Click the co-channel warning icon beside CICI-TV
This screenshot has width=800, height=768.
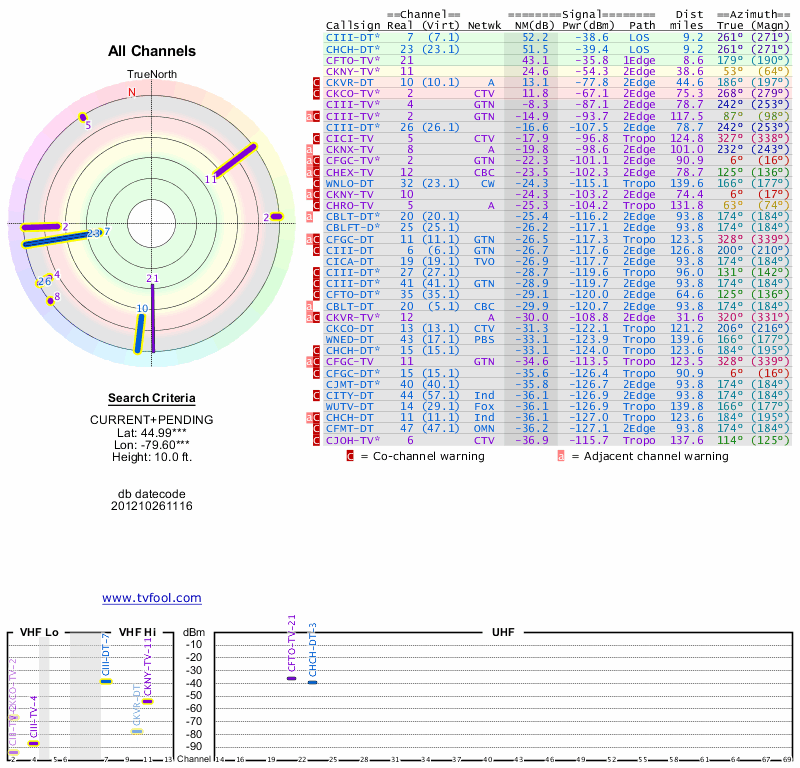click(x=317, y=138)
